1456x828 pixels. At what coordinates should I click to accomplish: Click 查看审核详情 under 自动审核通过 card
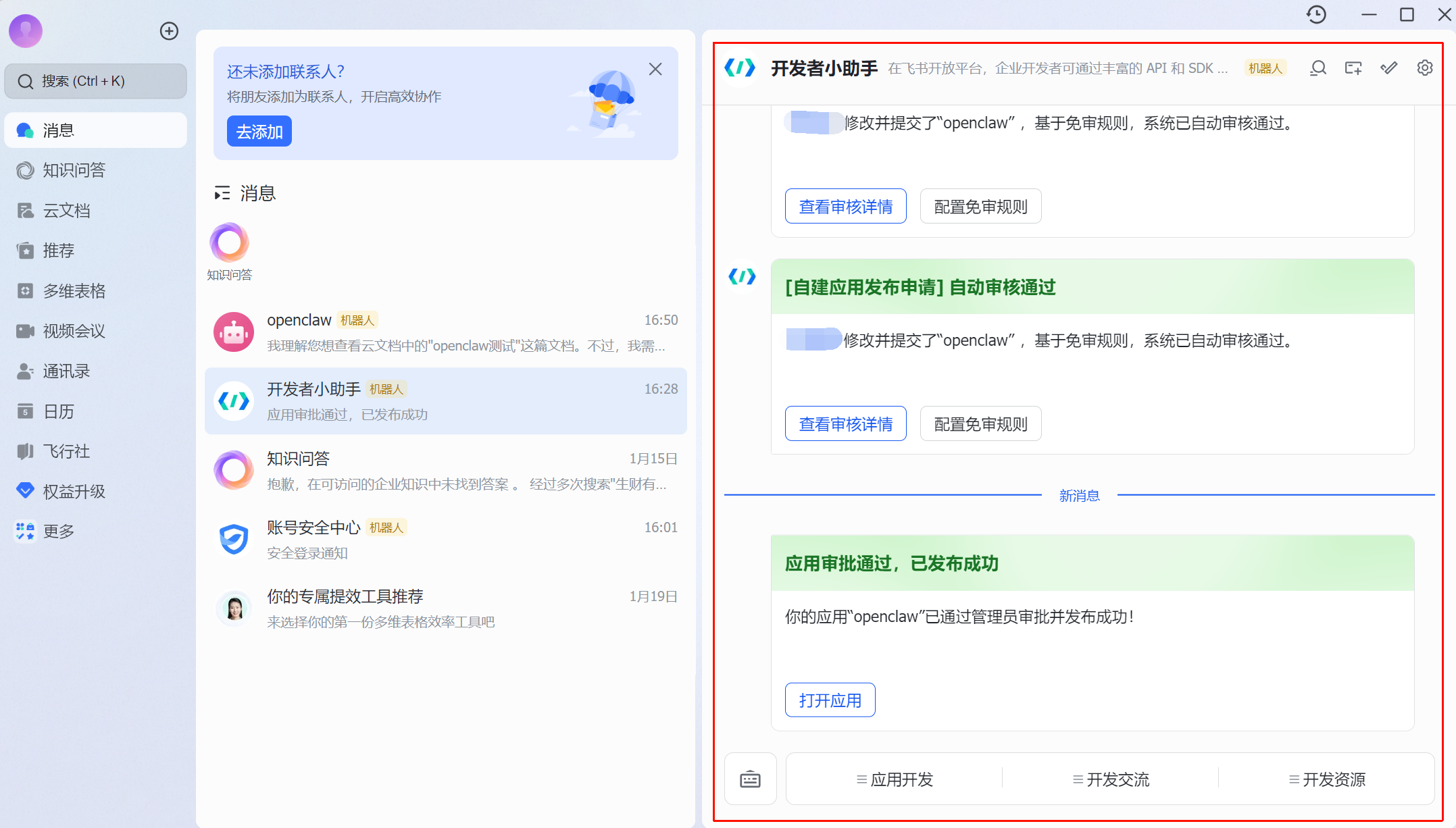[846, 423]
